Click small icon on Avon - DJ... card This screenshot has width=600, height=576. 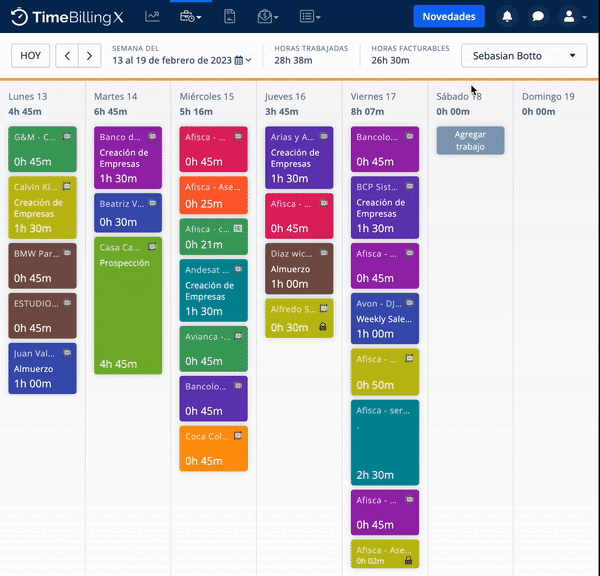(x=409, y=303)
